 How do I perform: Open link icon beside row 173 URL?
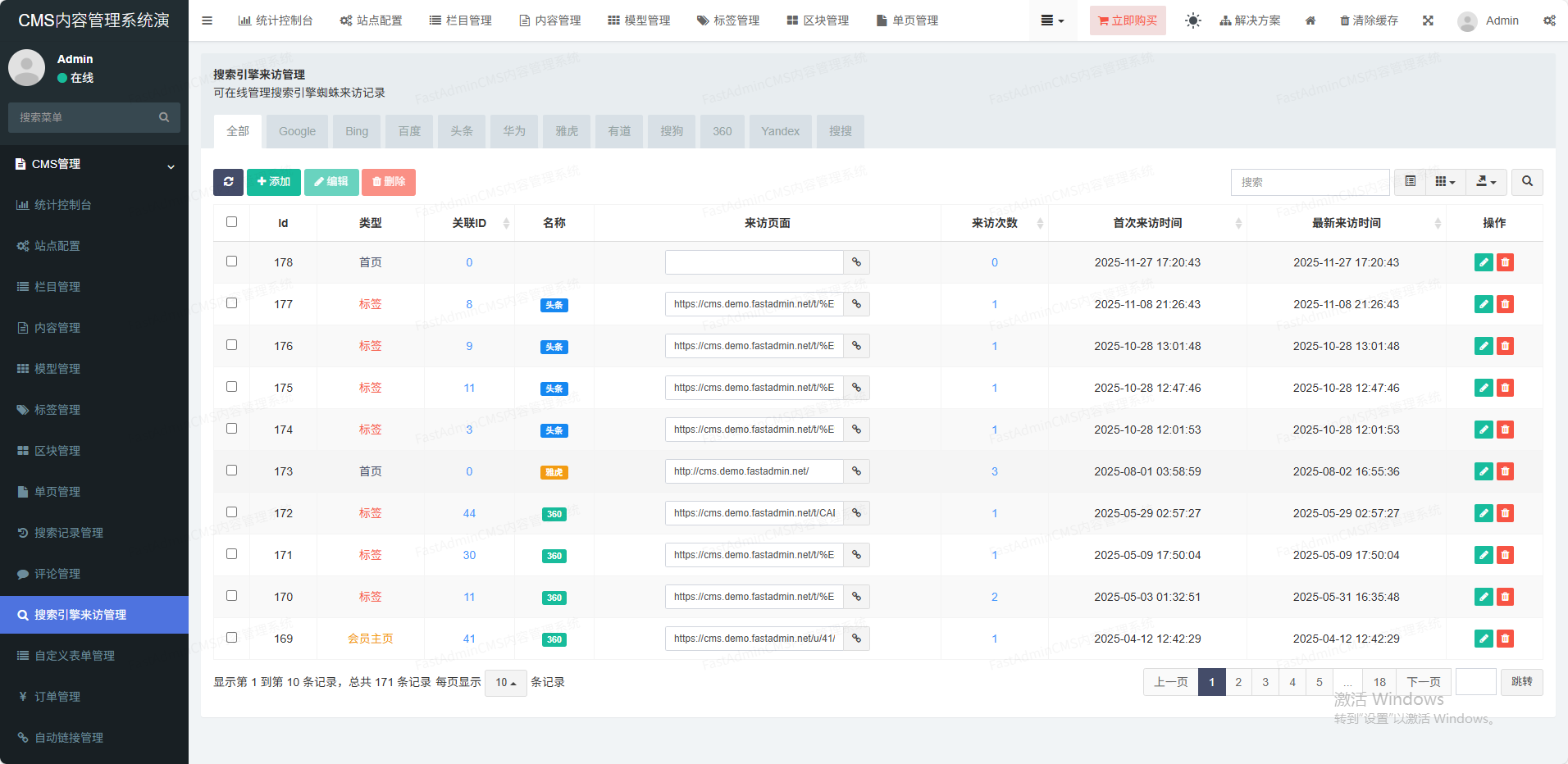856,471
